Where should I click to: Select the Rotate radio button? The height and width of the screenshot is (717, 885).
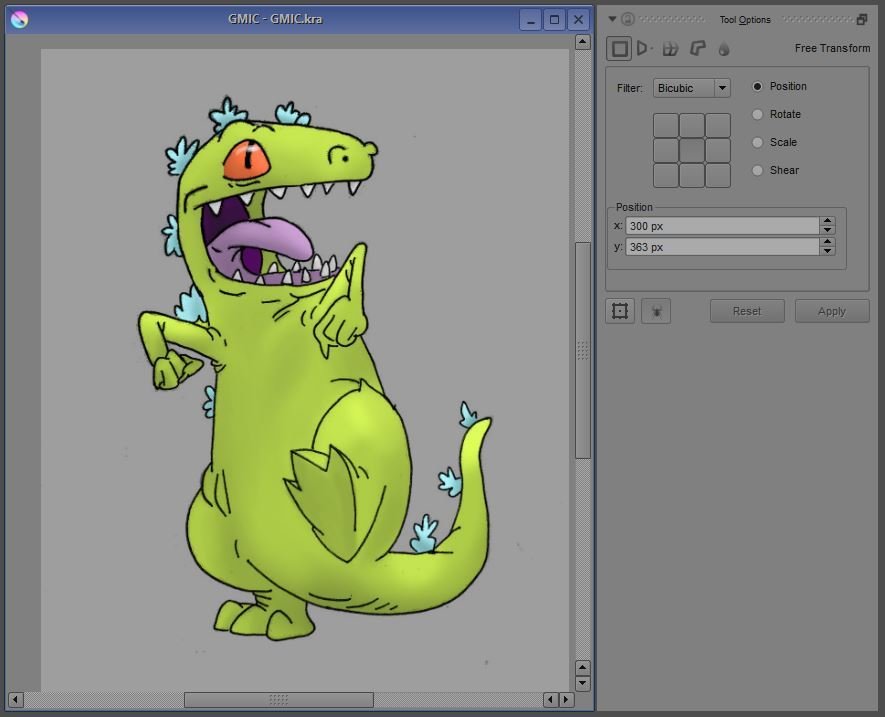pos(757,114)
